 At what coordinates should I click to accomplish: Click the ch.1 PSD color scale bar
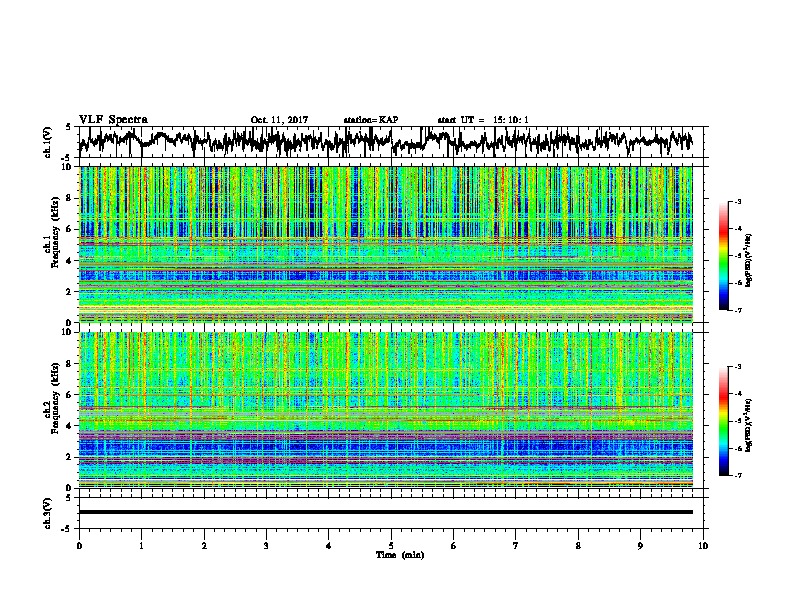pyautogui.click(x=723, y=256)
